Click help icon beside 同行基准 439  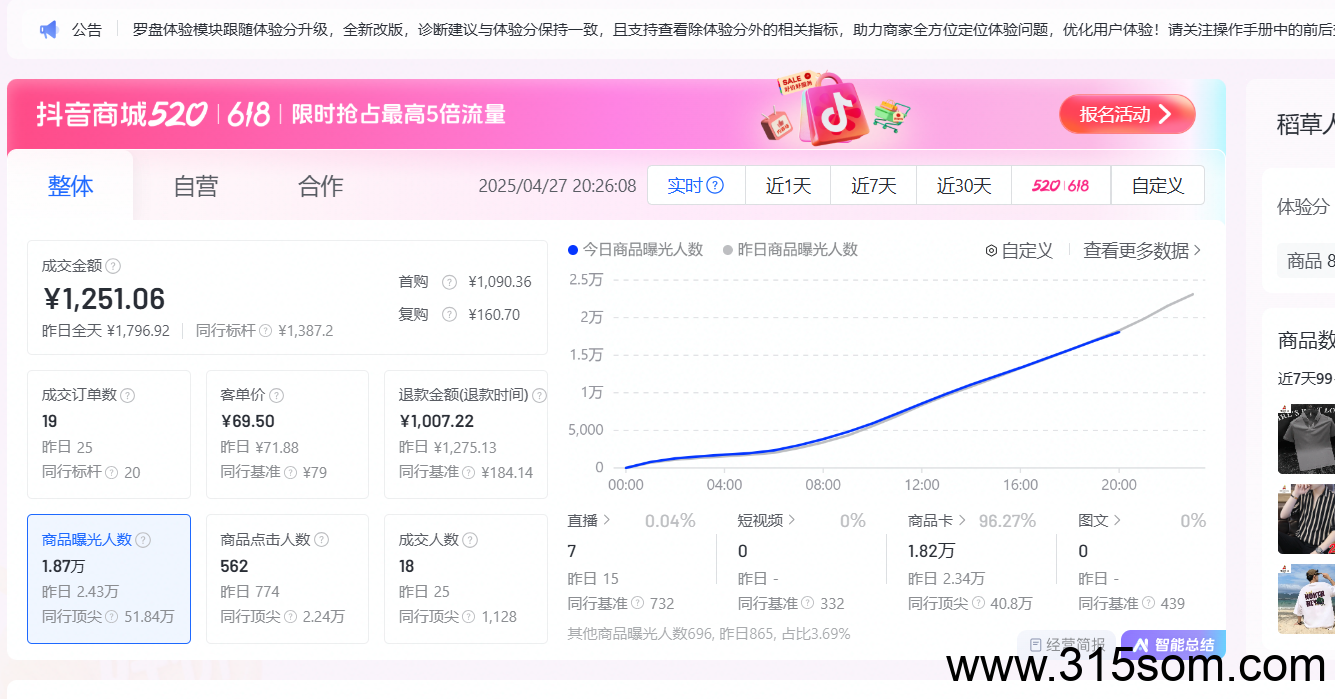click(x=1149, y=603)
